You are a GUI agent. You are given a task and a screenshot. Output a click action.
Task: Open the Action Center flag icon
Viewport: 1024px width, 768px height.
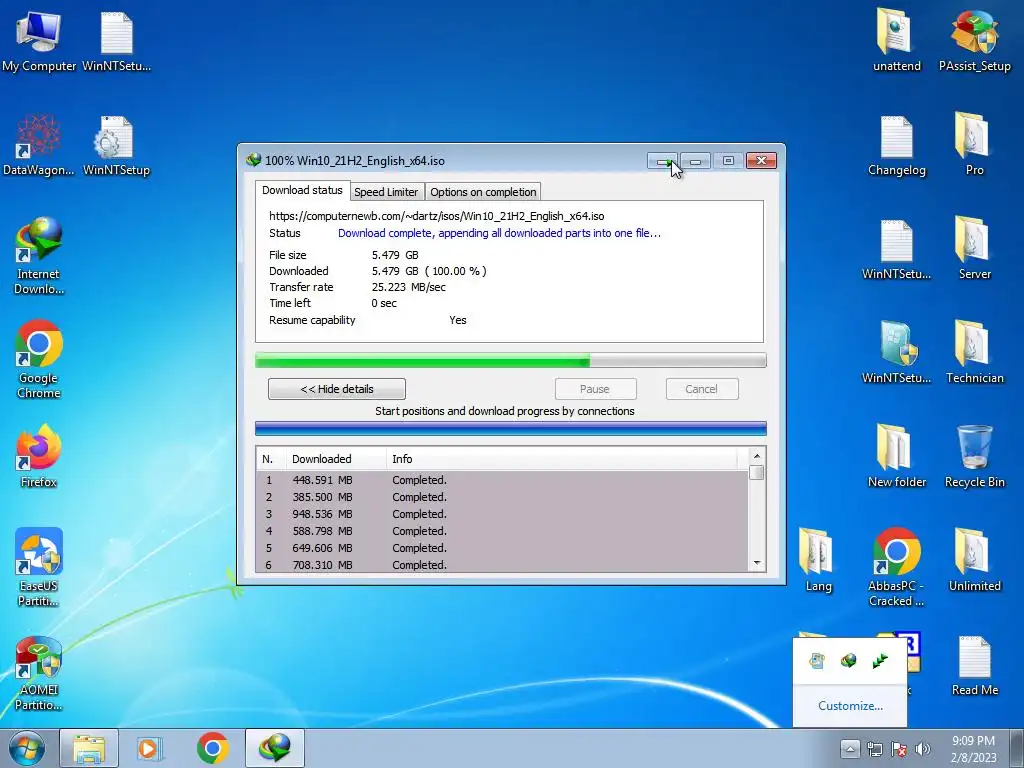(x=899, y=749)
